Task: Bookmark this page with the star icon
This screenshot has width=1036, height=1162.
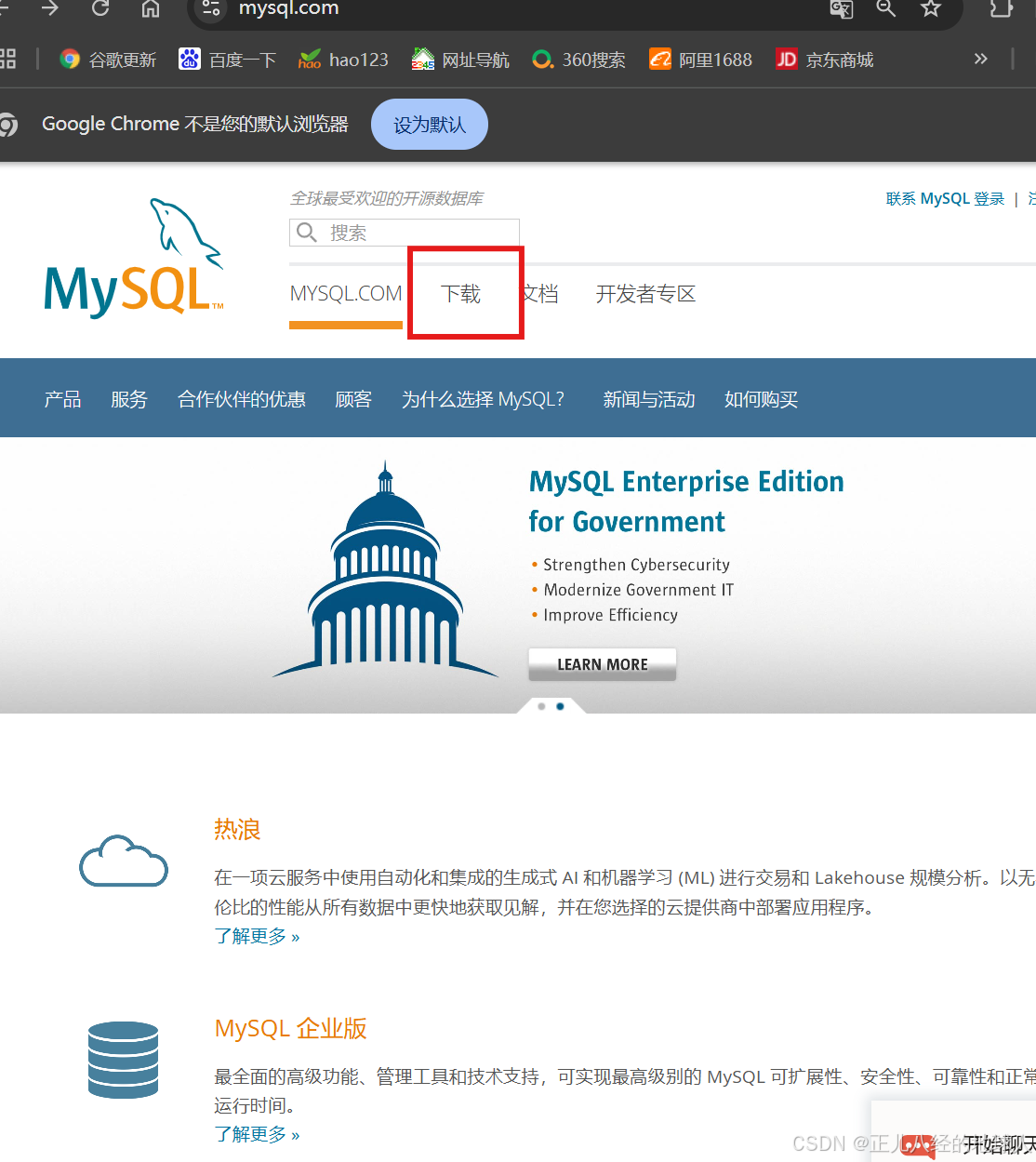Action: click(931, 8)
